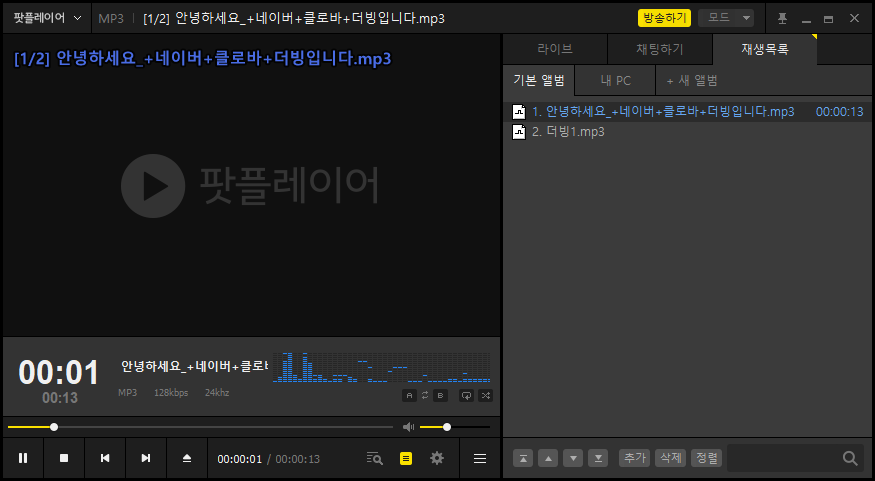Select the 재생목록 tab
Image resolution: width=875 pixels, height=481 pixels.
[765, 49]
